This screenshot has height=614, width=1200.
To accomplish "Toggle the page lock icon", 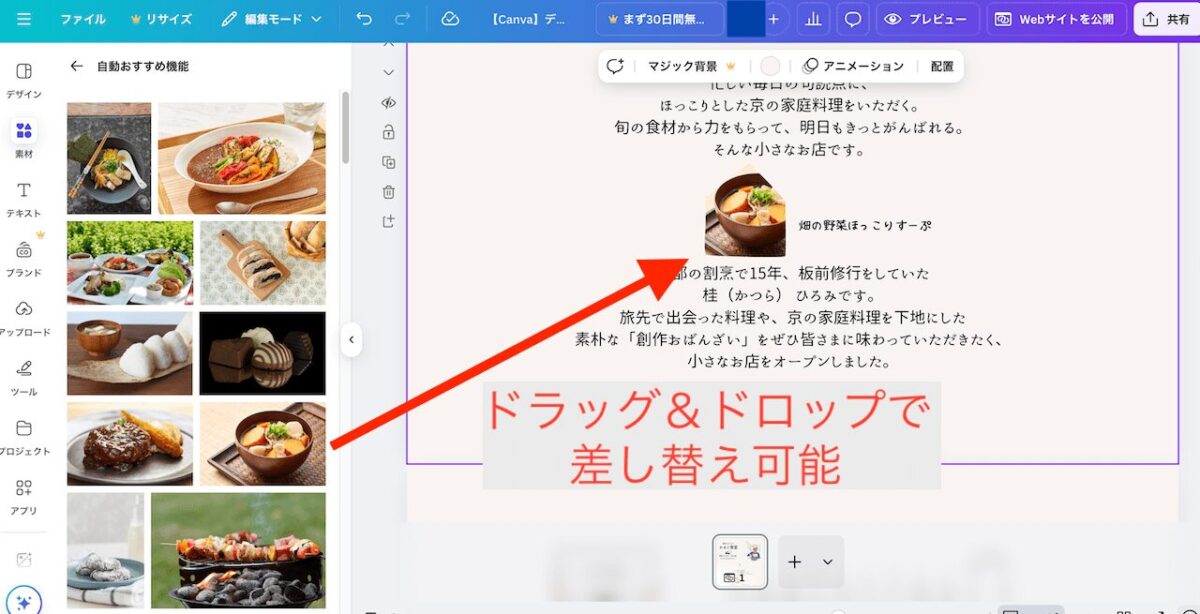I will (389, 132).
